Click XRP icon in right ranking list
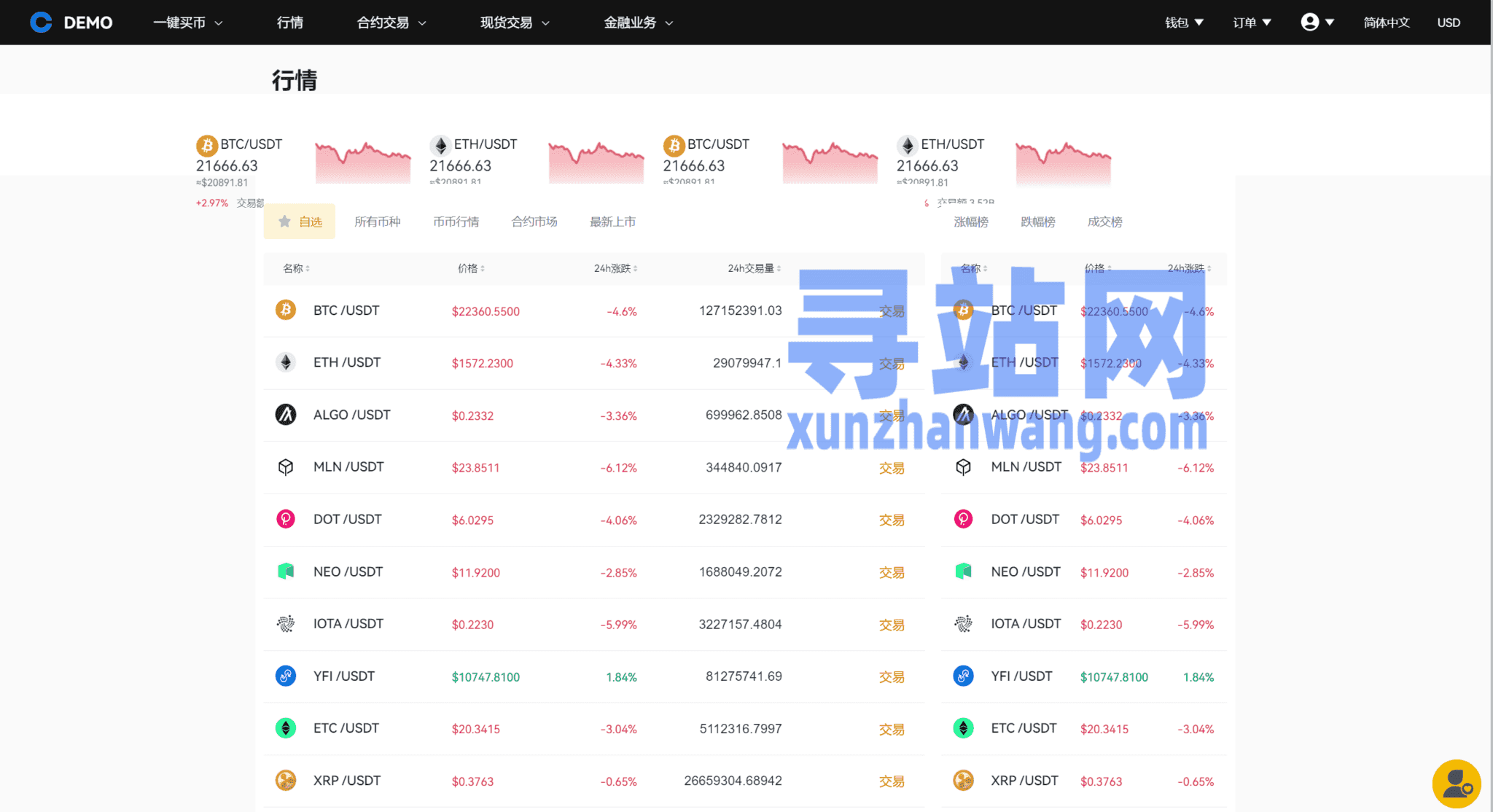Image resolution: width=1493 pixels, height=812 pixels. [964, 781]
